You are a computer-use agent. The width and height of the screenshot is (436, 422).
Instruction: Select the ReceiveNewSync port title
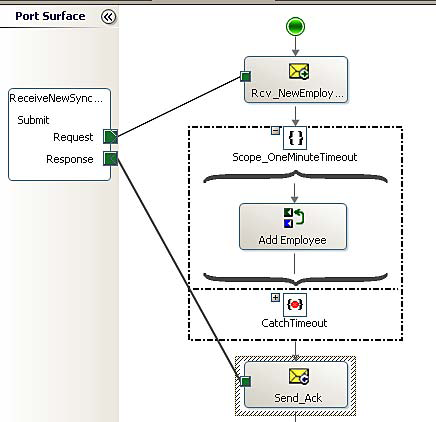coord(56,98)
